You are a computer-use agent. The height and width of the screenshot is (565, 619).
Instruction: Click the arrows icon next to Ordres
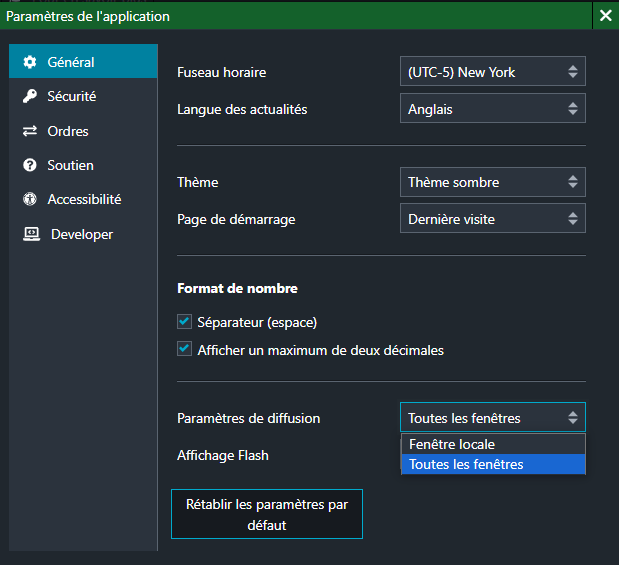[29, 131]
